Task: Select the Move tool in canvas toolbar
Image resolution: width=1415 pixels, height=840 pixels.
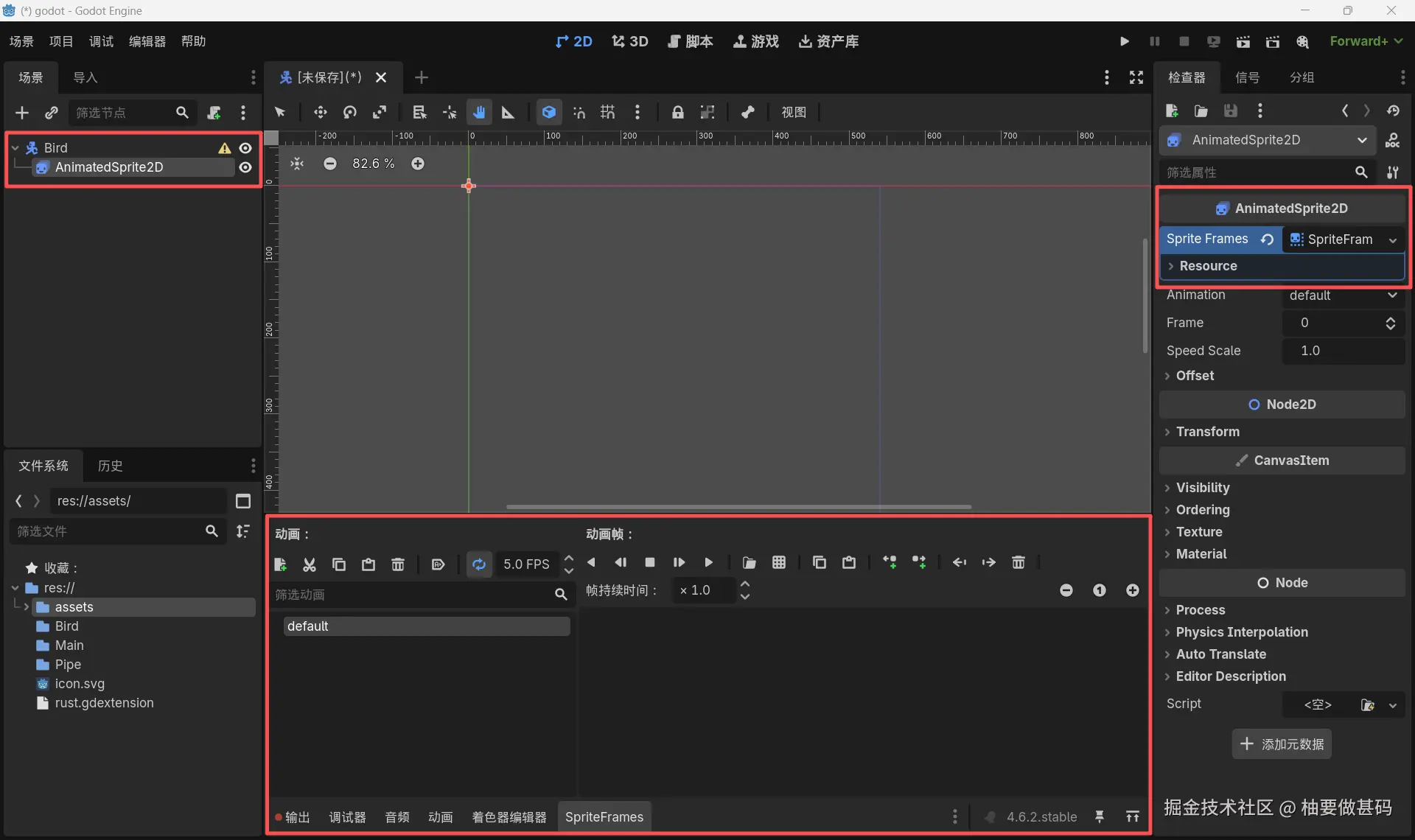Action: coord(321,112)
